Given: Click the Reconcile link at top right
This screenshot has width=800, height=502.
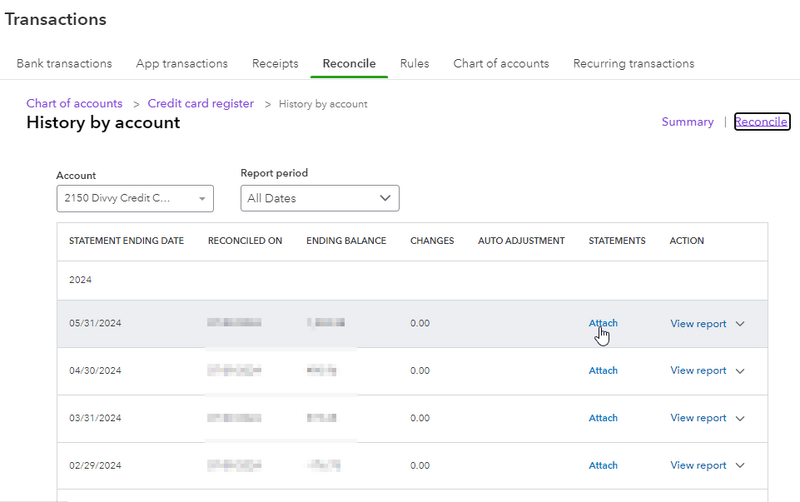Looking at the screenshot, I should pyautogui.click(x=762, y=122).
